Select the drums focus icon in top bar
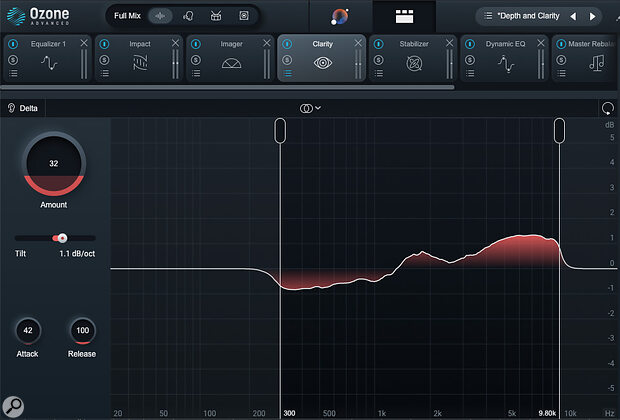 [x=215, y=17]
